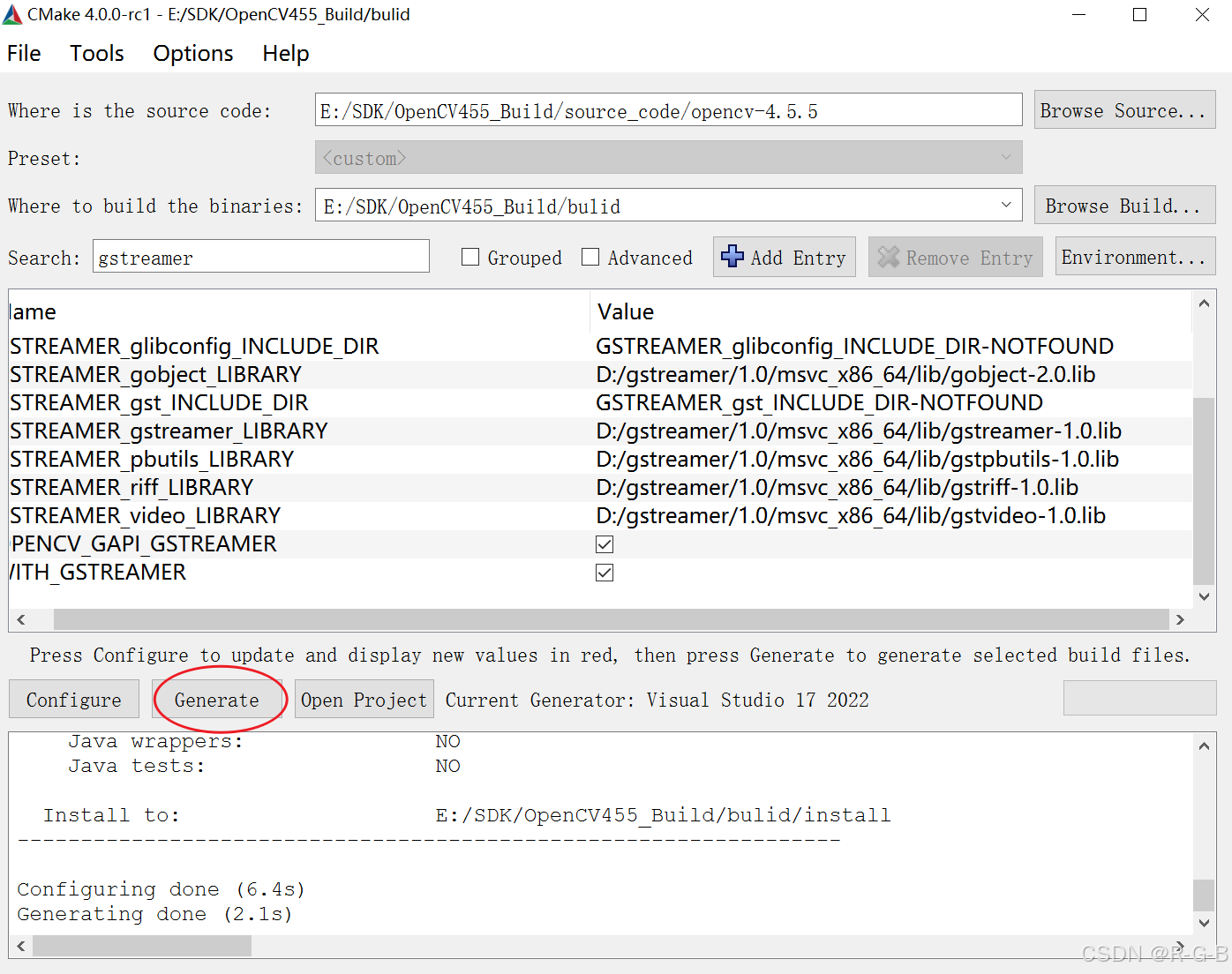Select GSTREAMER_pbutils_LIBRARY row name
The height and width of the screenshot is (974, 1232).
[152, 459]
